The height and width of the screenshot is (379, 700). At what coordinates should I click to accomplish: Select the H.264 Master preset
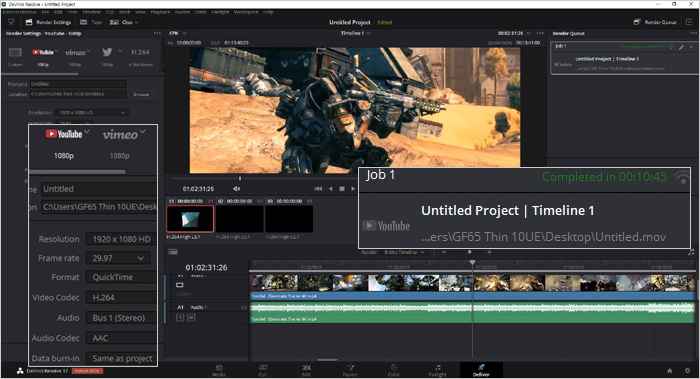coord(140,52)
